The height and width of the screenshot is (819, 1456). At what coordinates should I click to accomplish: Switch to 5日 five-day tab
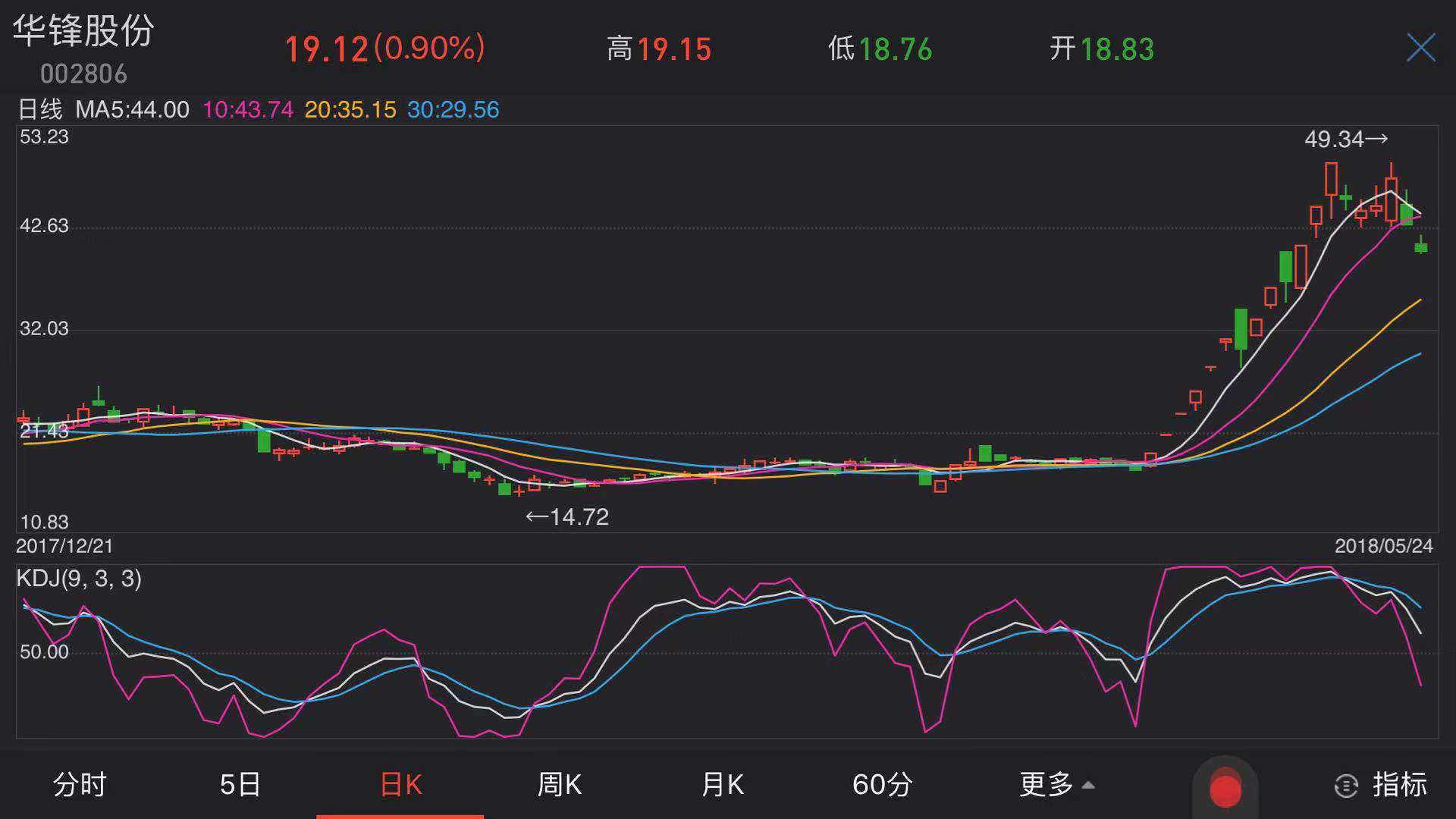pos(240,784)
